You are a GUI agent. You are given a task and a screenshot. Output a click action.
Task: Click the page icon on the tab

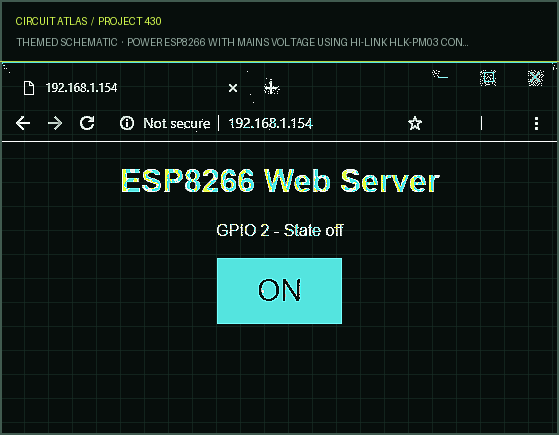(x=29, y=88)
